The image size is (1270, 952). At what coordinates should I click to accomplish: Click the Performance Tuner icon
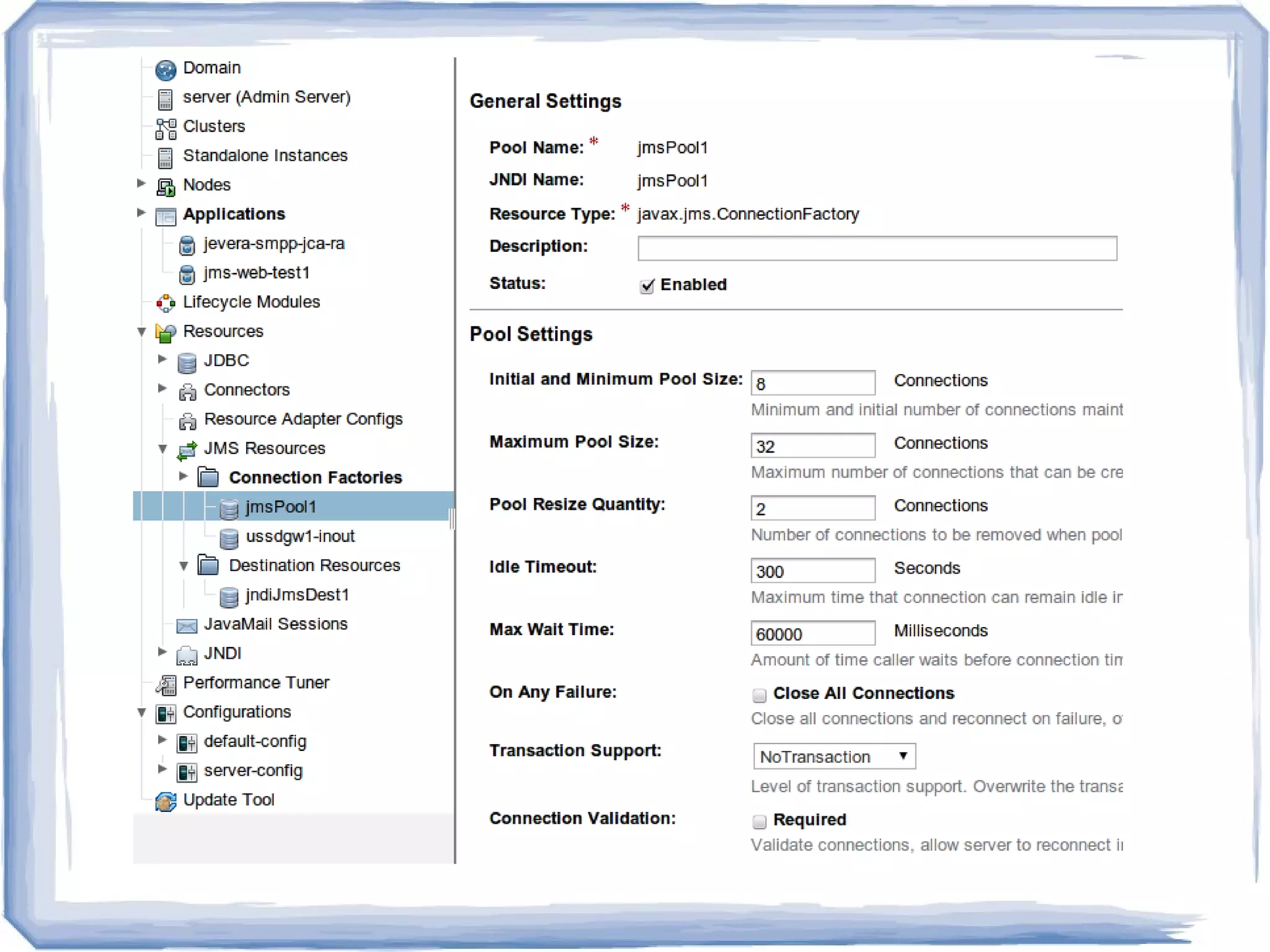point(166,684)
